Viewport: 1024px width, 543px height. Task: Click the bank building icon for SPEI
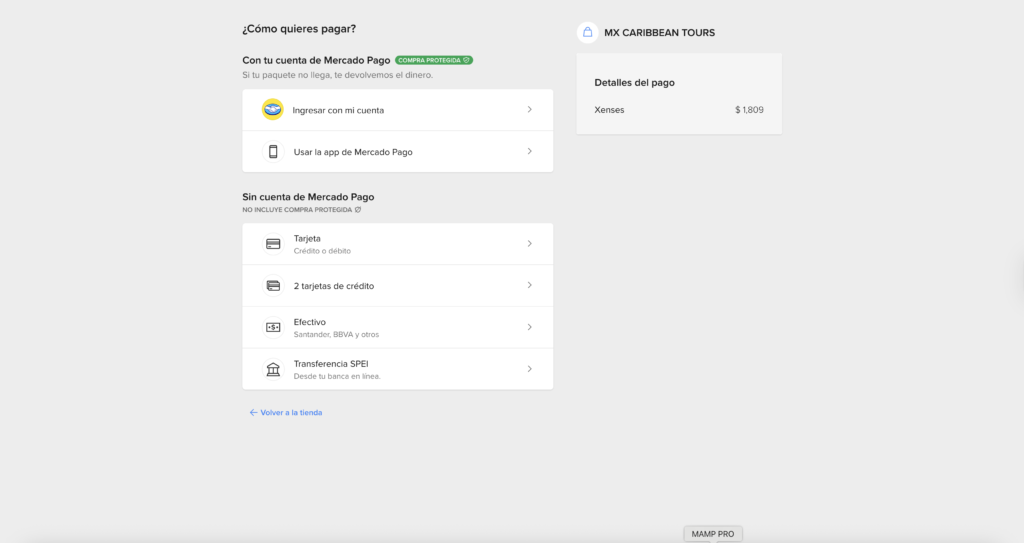coord(273,369)
